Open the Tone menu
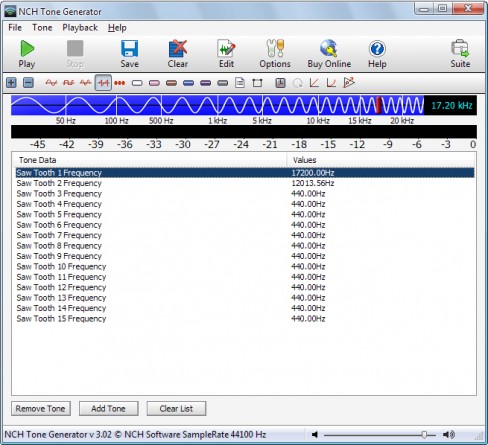Screen dimensions: 488x445 click(x=42, y=28)
